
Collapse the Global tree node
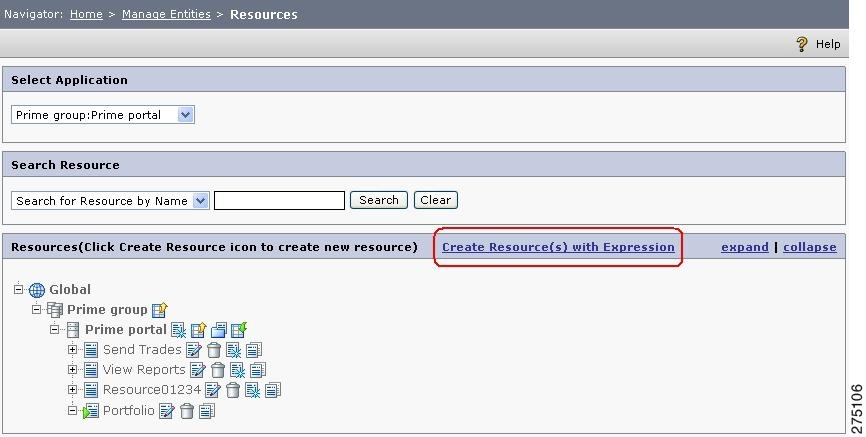[19, 289]
